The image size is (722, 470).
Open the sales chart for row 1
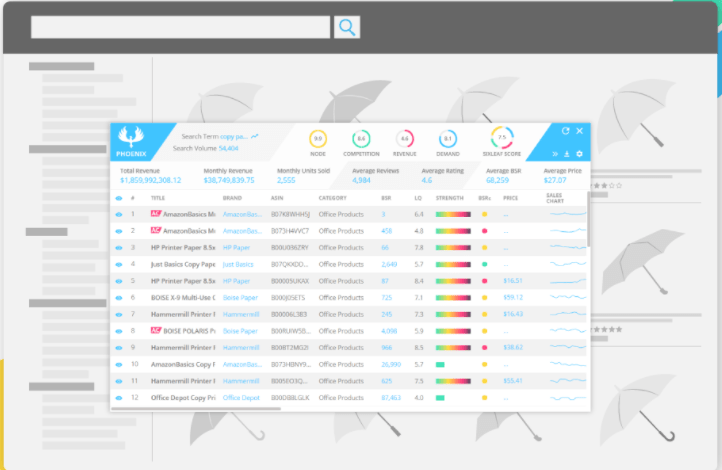568,214
